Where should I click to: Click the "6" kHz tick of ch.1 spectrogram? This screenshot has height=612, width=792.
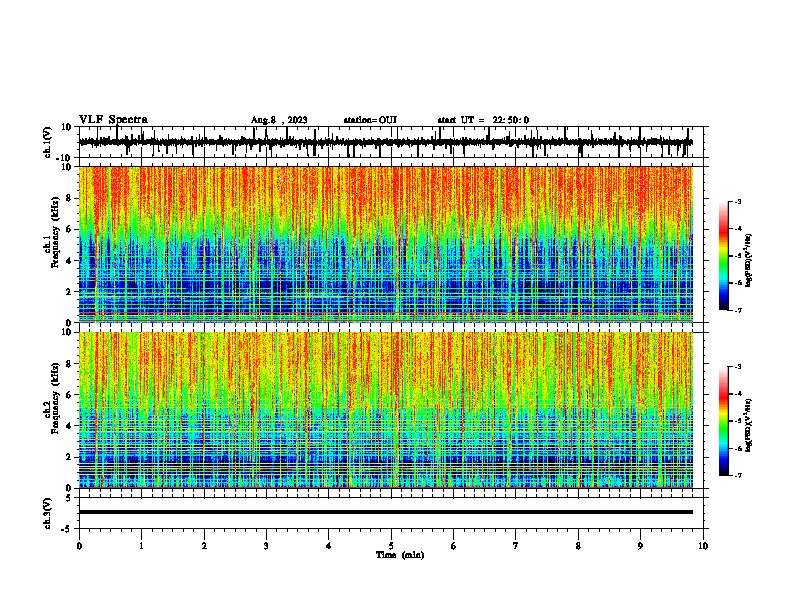click(x=69, y=230)
